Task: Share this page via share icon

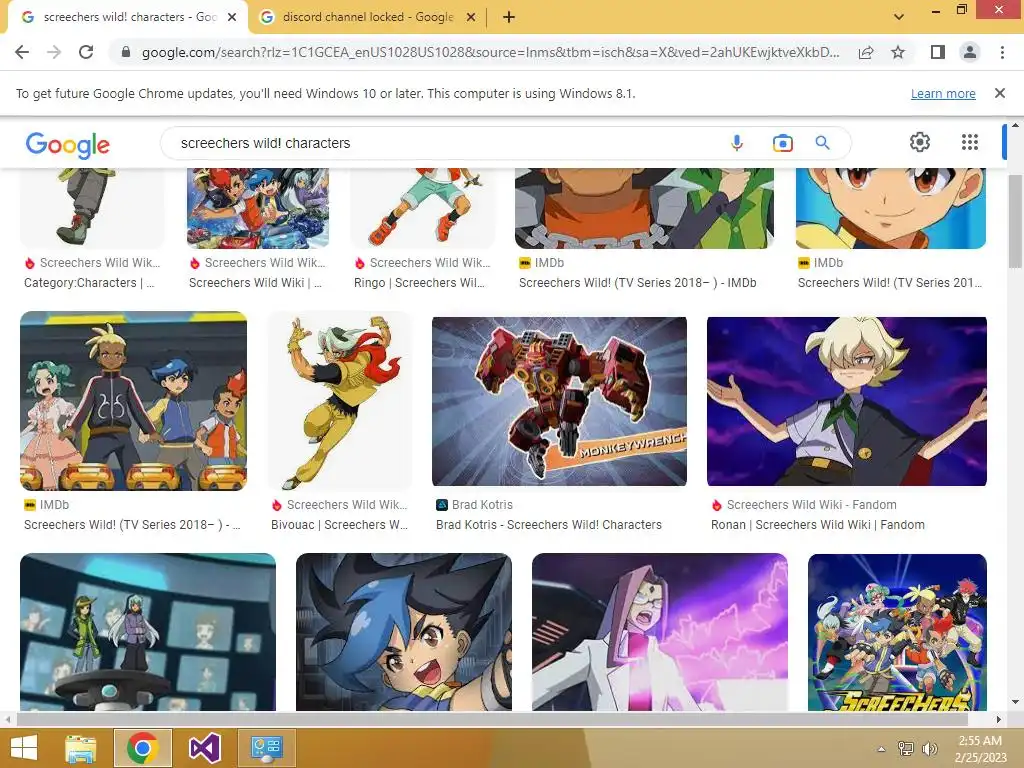Action: pos(866,52)
